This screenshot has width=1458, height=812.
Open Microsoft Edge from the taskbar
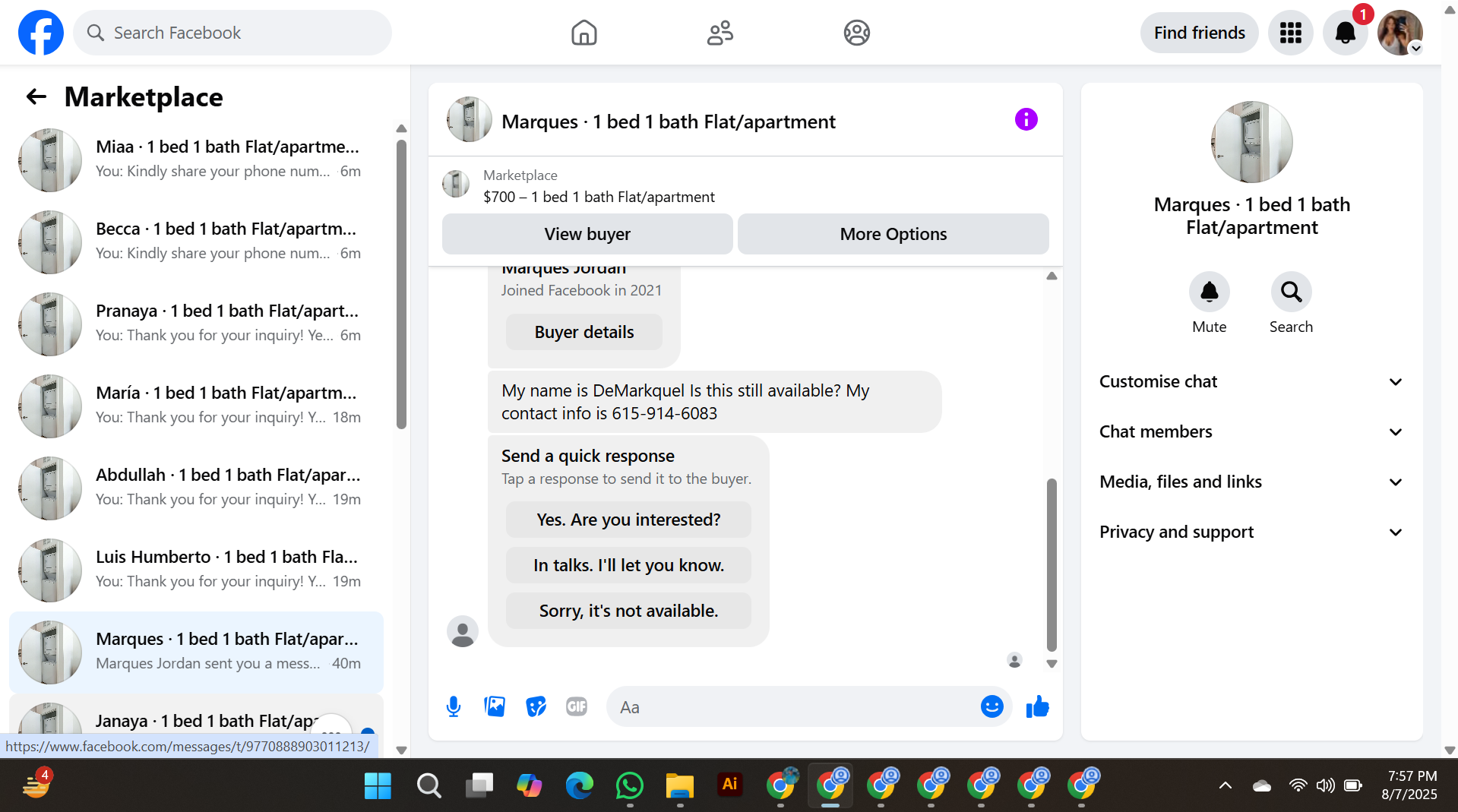click(x=579, y=785)
